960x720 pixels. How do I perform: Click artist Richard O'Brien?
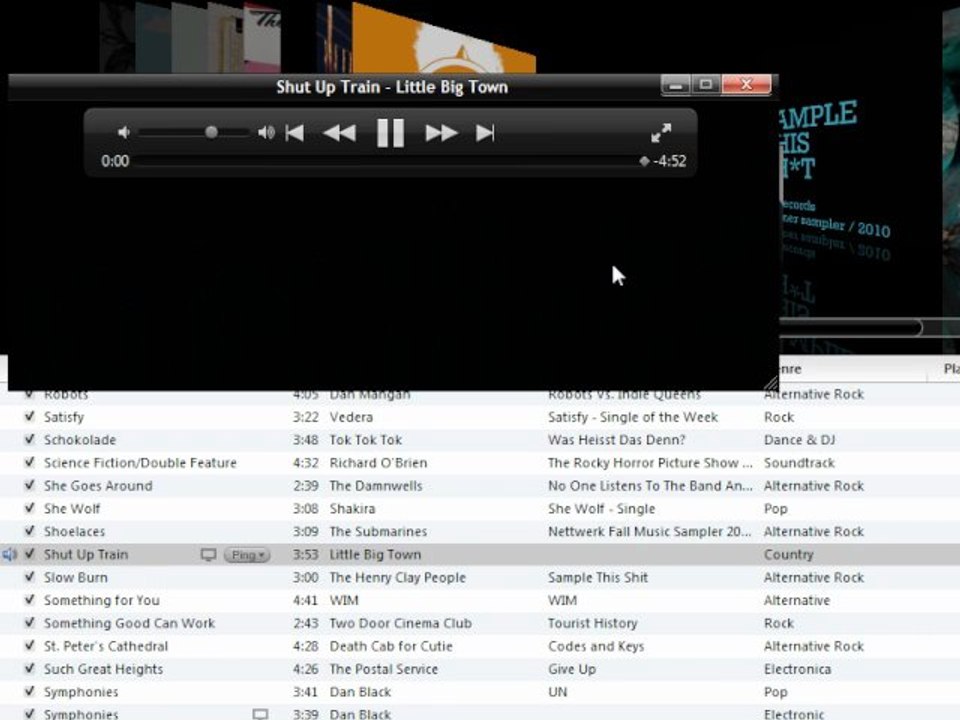(378, 463)
